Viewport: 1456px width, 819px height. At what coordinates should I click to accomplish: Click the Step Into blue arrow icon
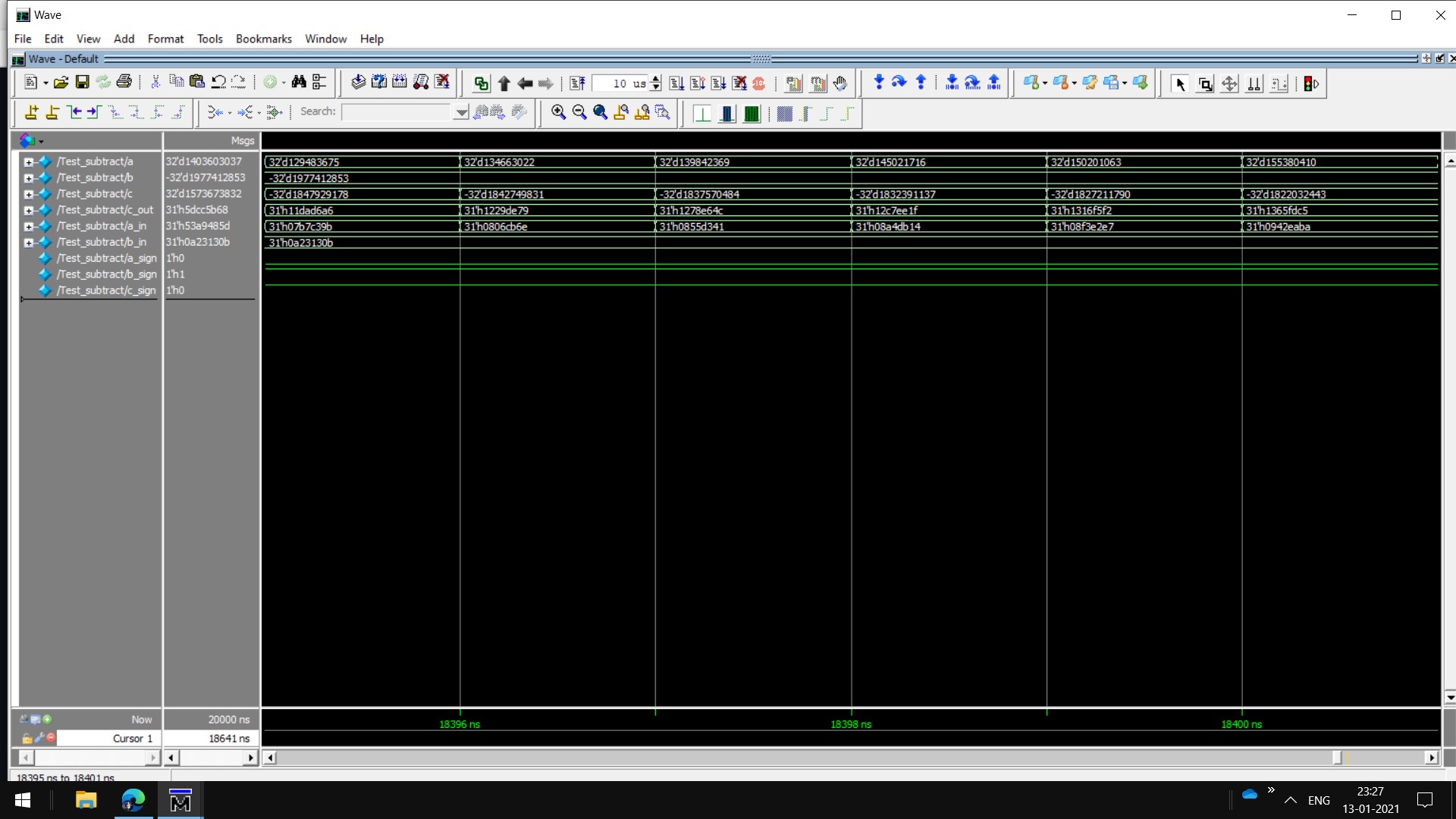pyautogui.click(x=878, y=83)
